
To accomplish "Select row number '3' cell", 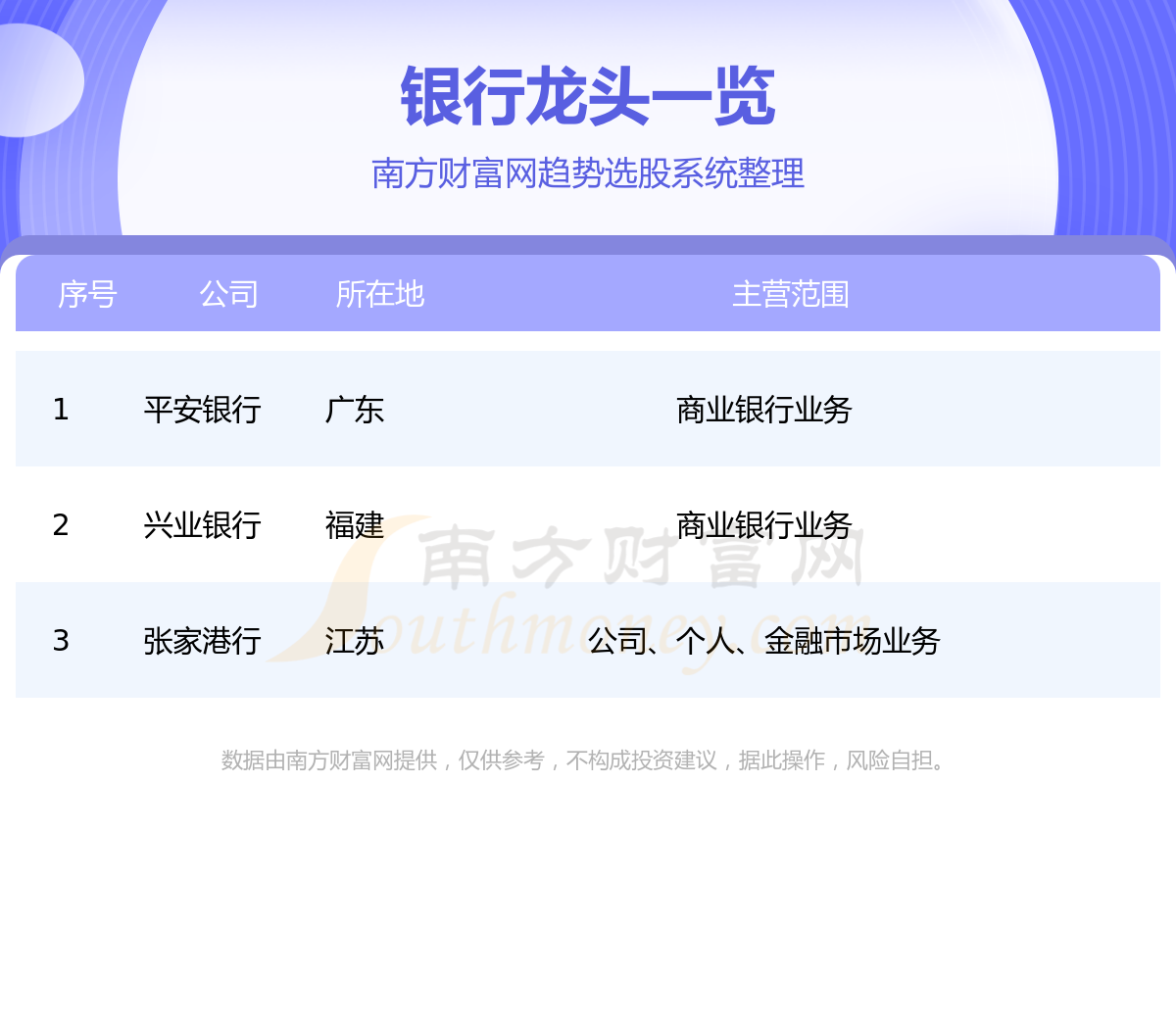I will [x=61, y=641].
